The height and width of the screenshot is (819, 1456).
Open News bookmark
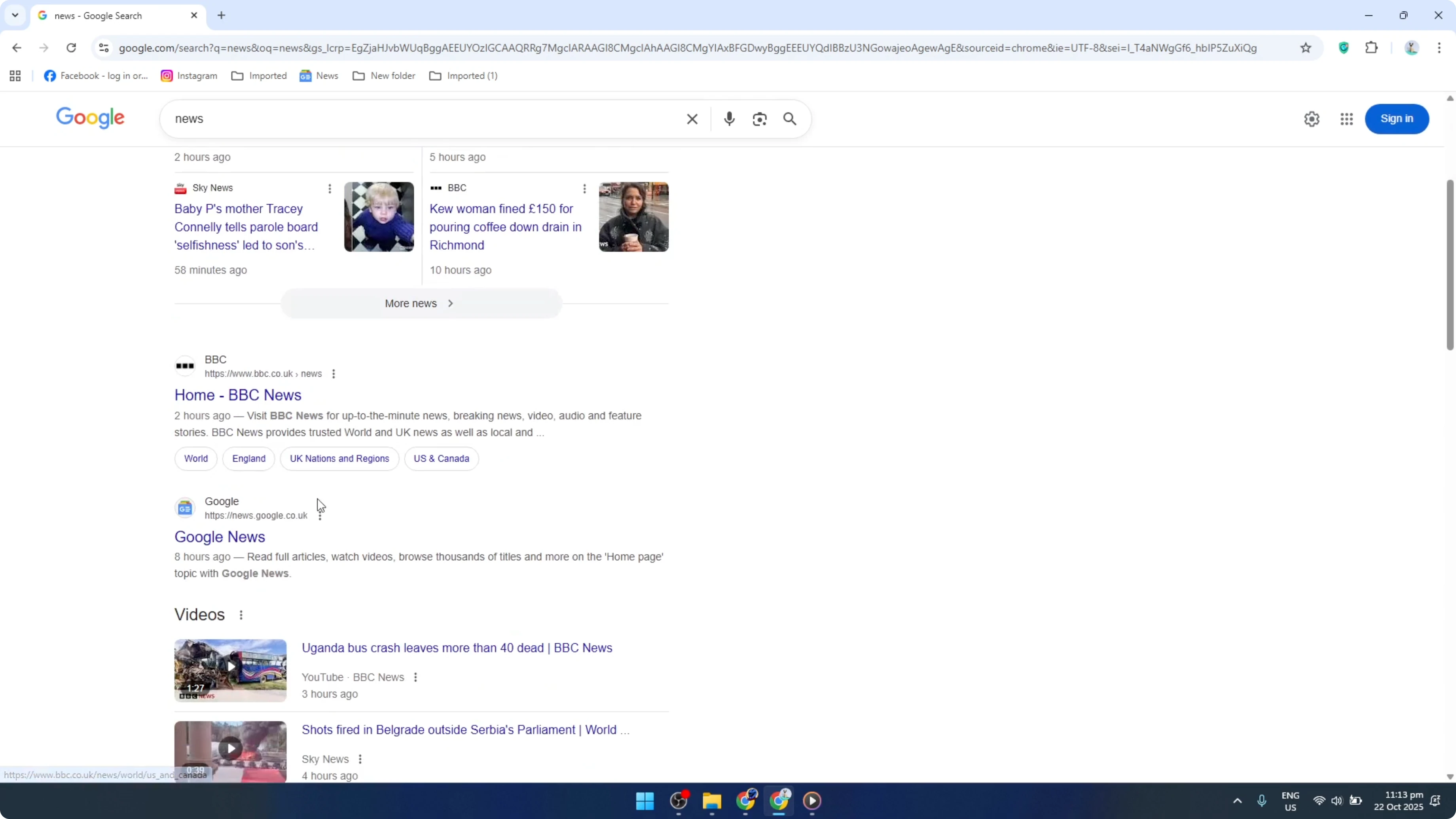(319, 76)
